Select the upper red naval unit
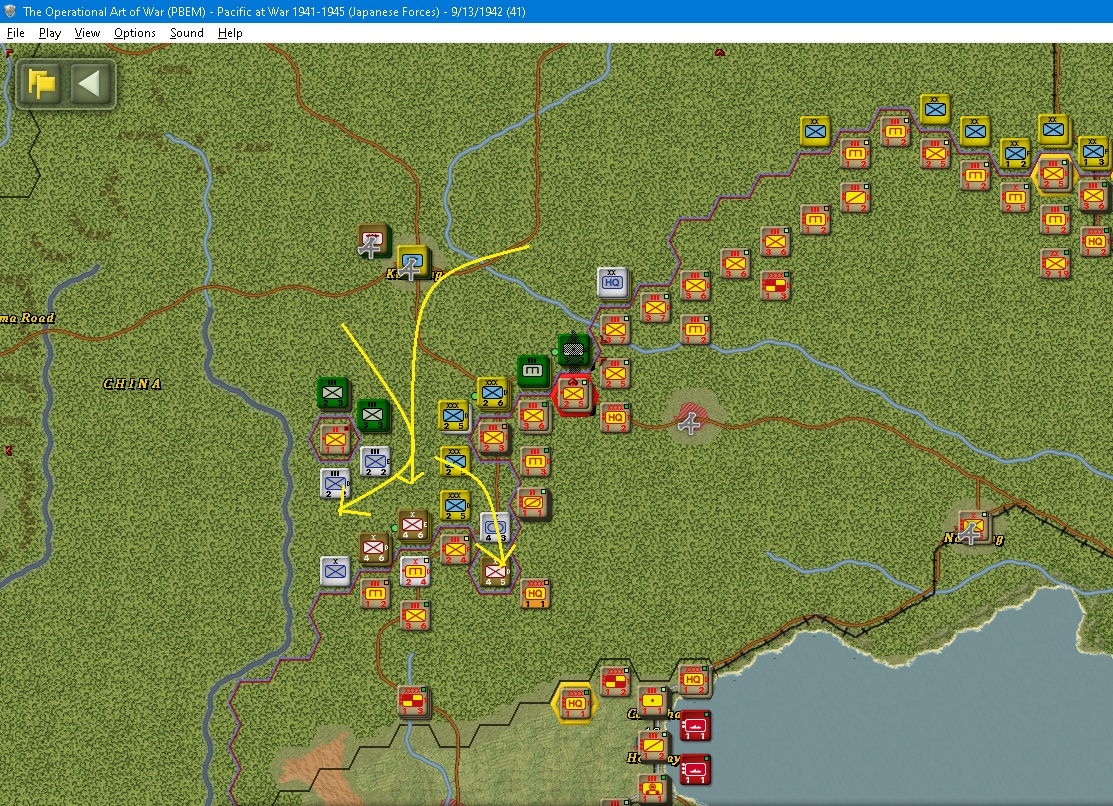The width and height of the screenshot is (1113, 806). pyautogui.click(x=695, y=726)
